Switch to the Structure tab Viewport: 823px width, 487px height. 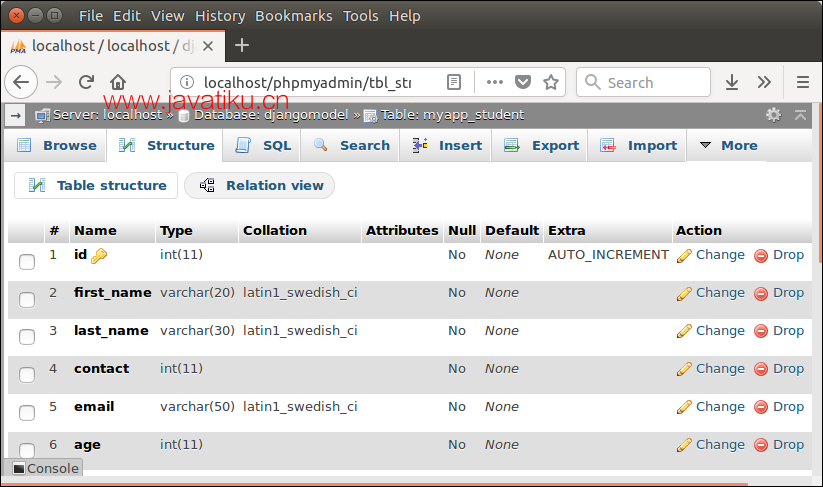[x=165, y=145]
